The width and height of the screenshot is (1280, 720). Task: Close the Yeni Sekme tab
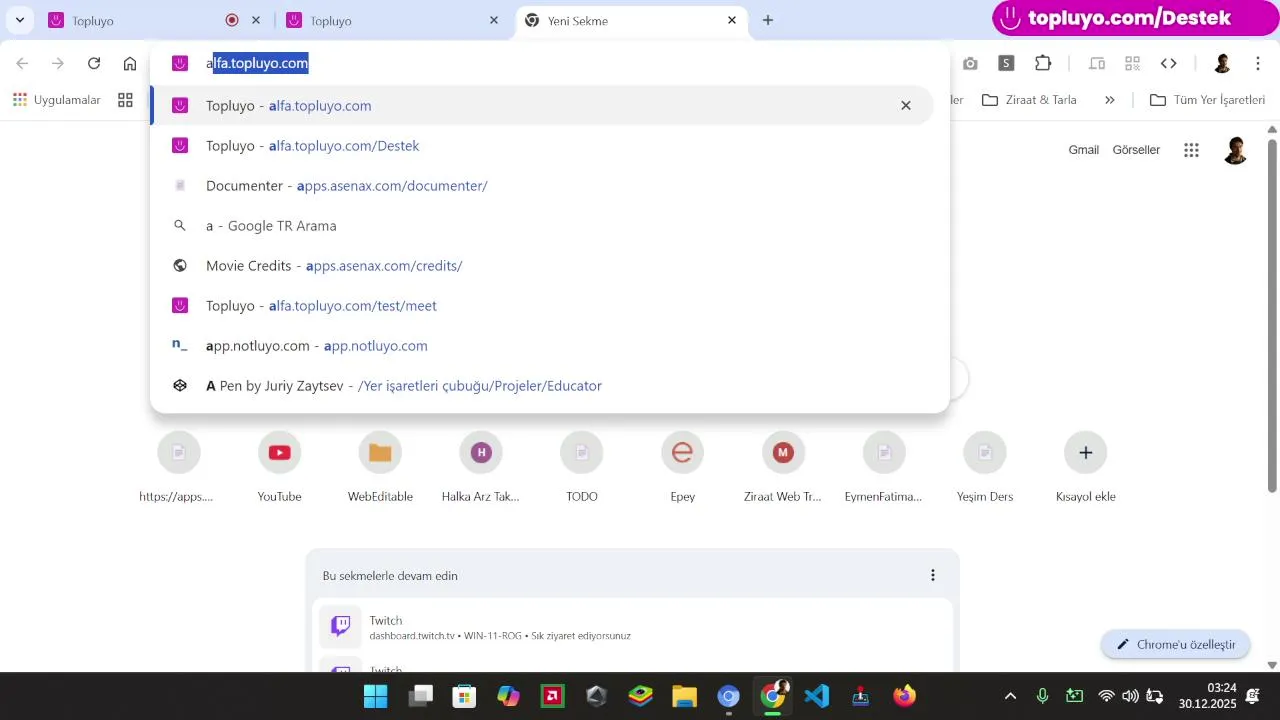coord(732,20)
